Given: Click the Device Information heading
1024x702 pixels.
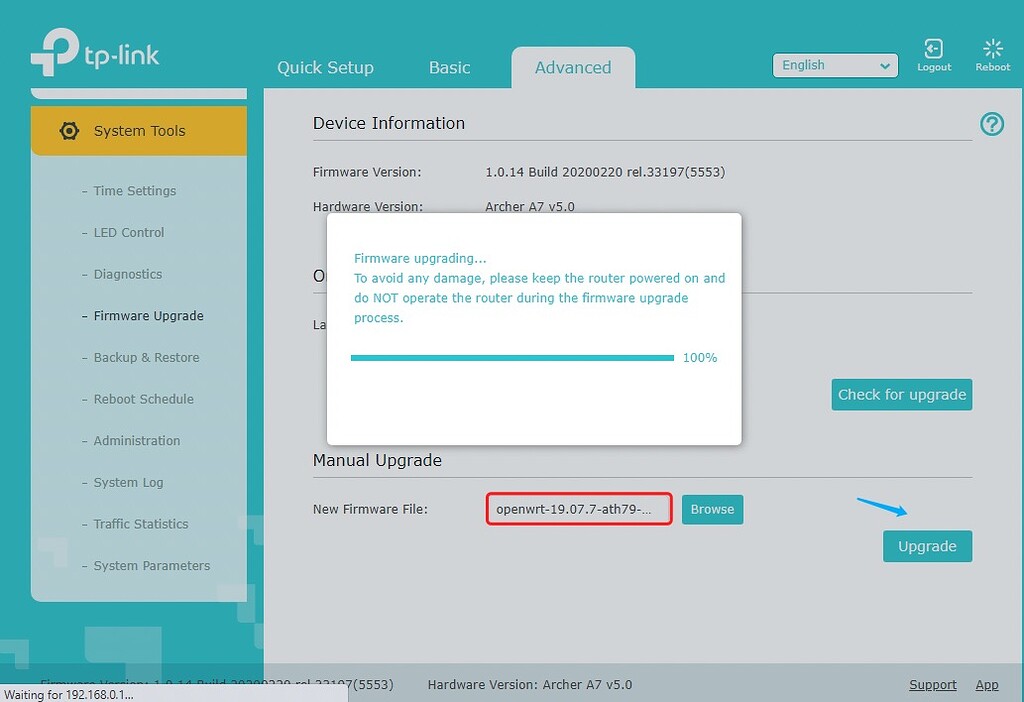Looking at the screenshot, I should [389, 123].
